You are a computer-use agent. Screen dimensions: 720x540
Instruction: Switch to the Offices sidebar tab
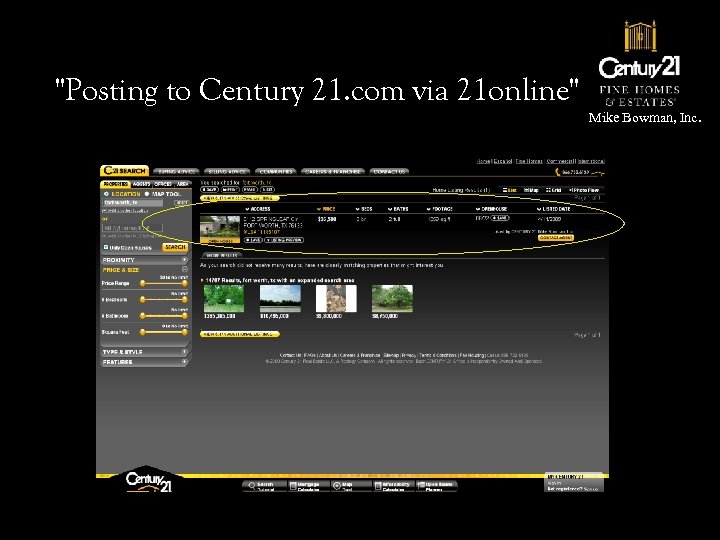[163, 184]
